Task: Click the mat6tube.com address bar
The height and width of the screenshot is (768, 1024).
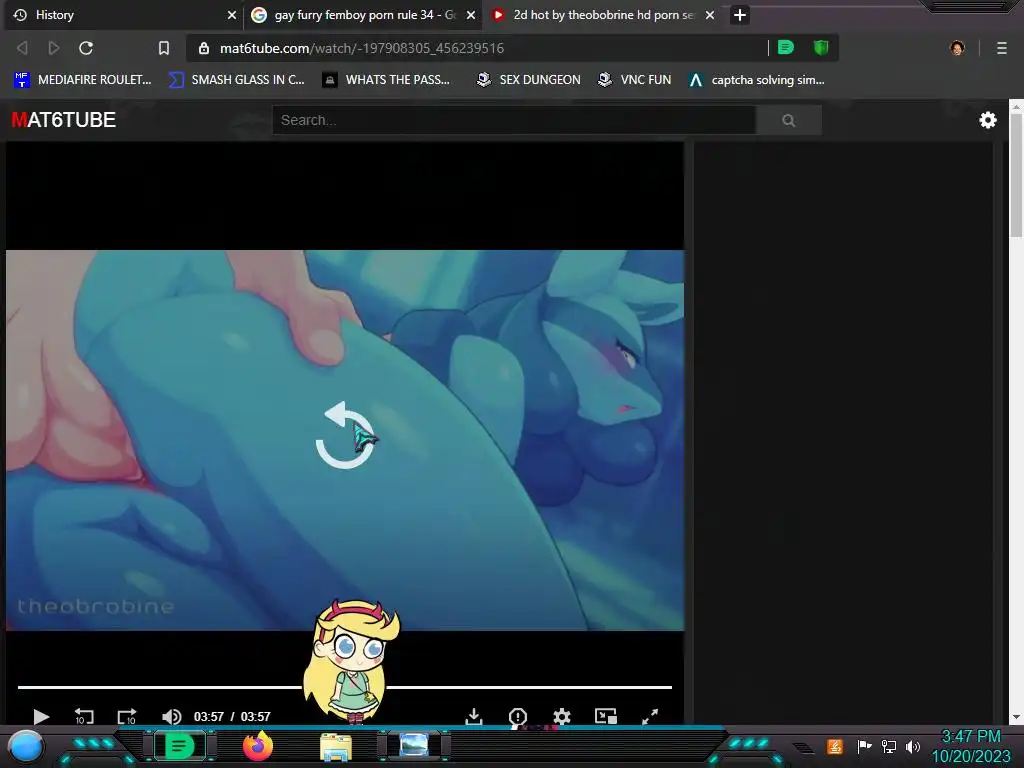Action: tap(477, 48)
